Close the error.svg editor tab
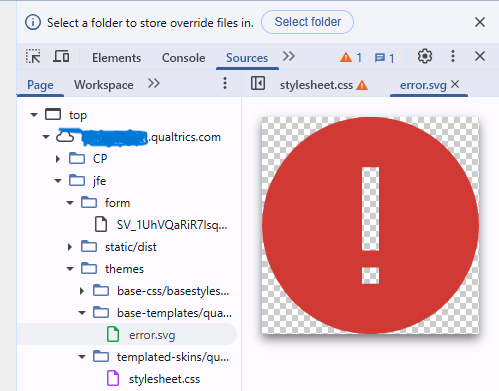The width and height of the screenshot is (499, 391). tap(455, 84)
